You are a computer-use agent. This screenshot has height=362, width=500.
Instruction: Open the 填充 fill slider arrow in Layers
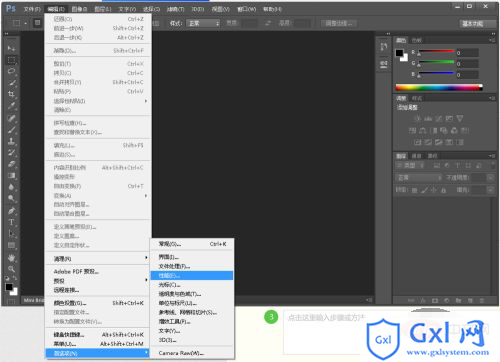click(490, 190)
